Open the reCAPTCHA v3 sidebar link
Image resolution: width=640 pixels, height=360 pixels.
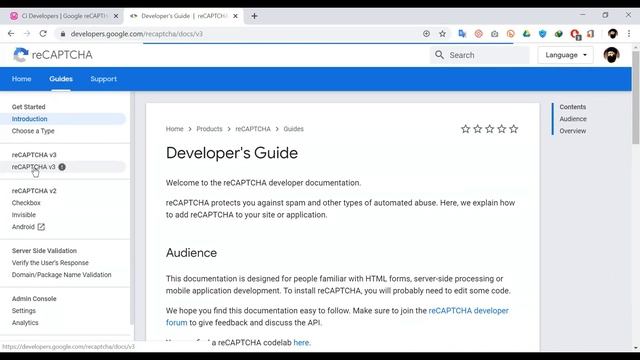pos(33,167)
